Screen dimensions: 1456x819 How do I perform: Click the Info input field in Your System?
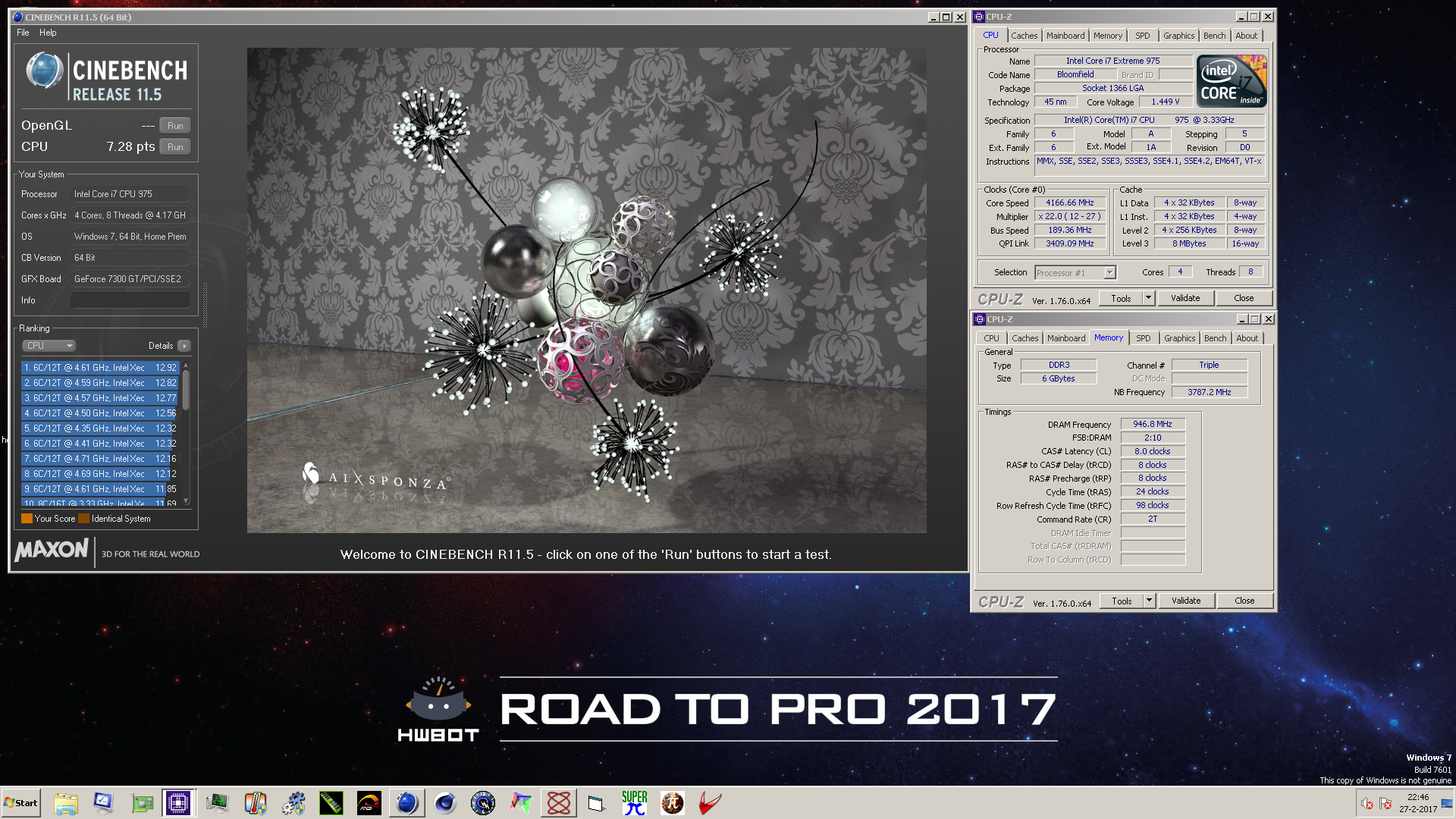pos(130,300)
